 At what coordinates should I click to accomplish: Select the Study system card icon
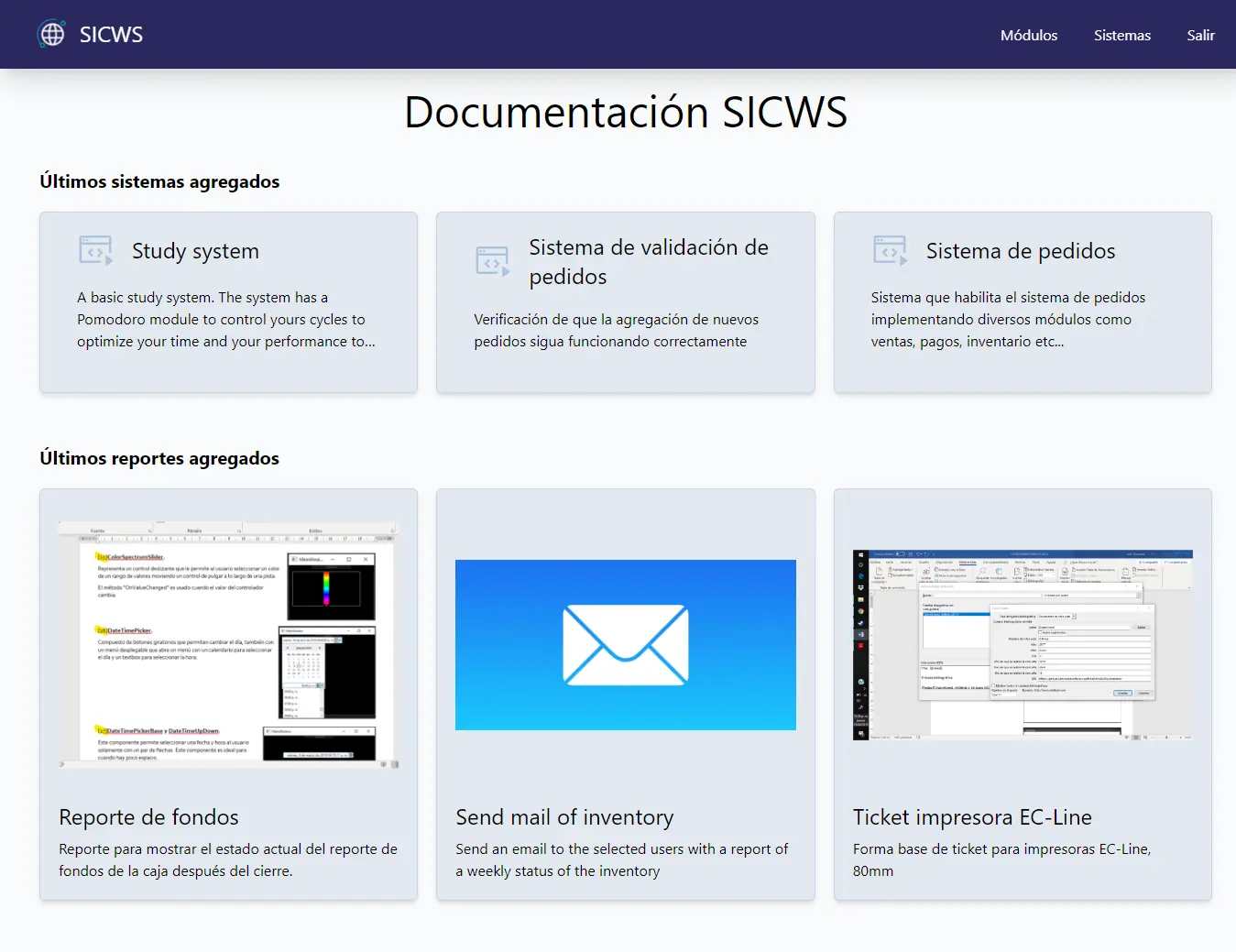(x=95, y=249)
